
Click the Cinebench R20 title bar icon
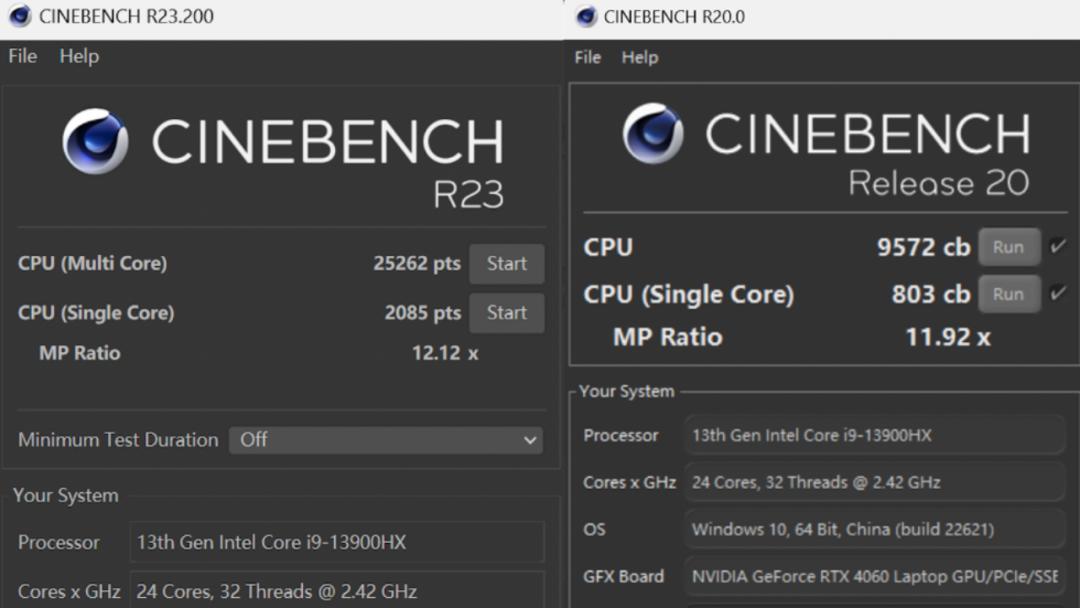[587, 17]
